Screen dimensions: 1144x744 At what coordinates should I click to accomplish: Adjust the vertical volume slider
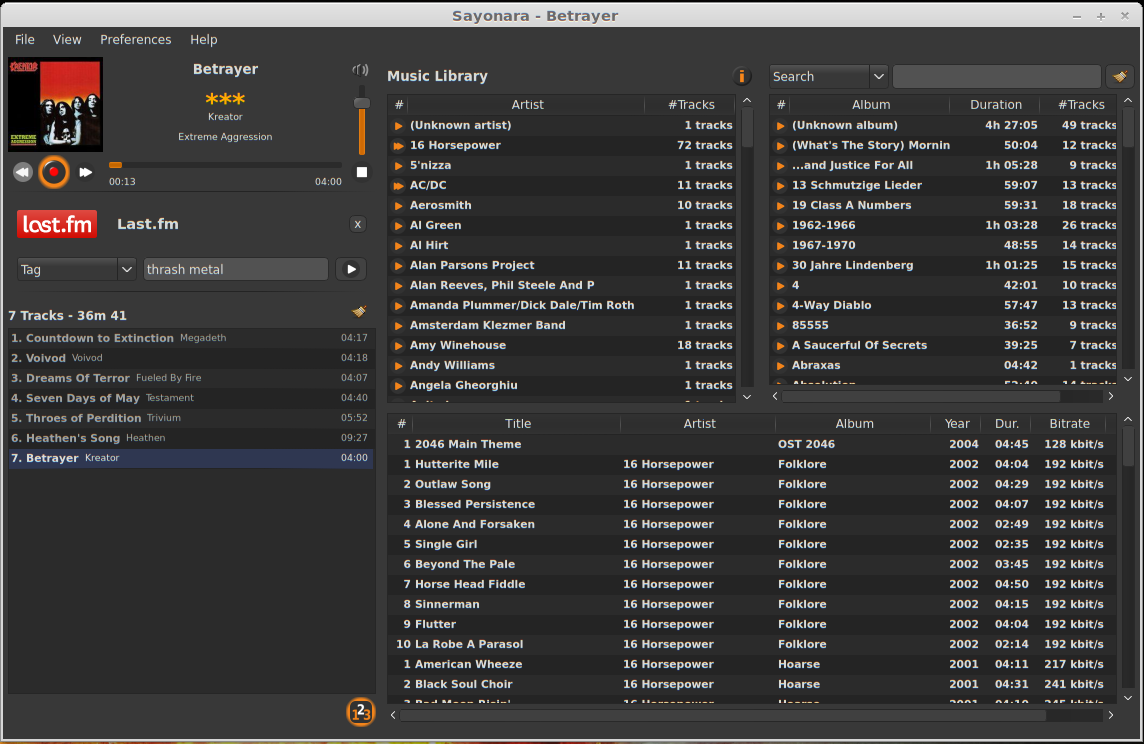362,120
